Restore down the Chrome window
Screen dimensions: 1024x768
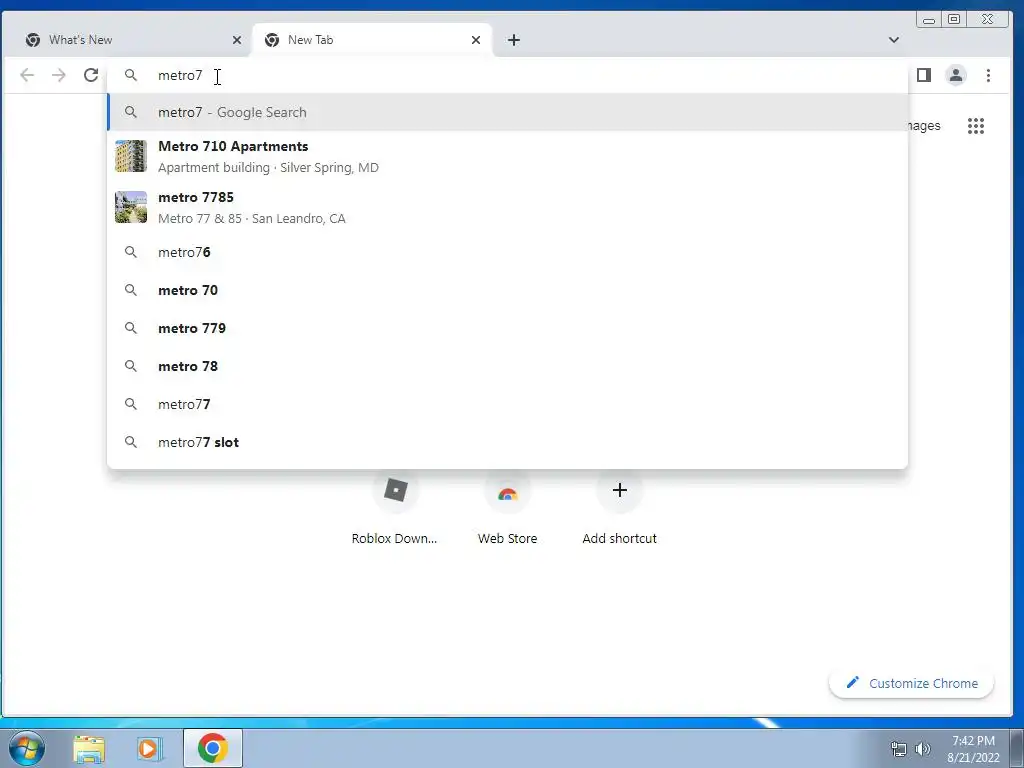[954, 20]
